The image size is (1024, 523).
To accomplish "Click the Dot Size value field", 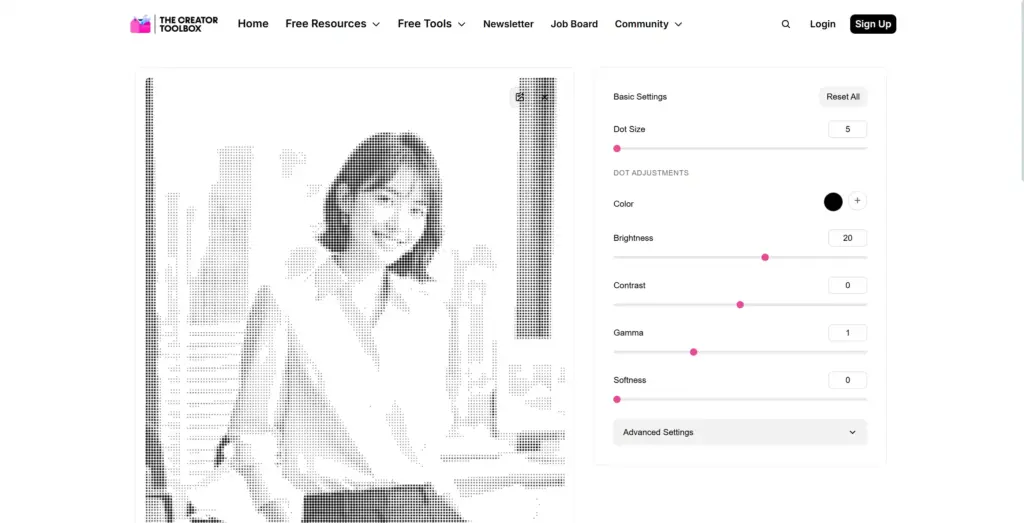I will pyautogui.click(x=847, y=129).
